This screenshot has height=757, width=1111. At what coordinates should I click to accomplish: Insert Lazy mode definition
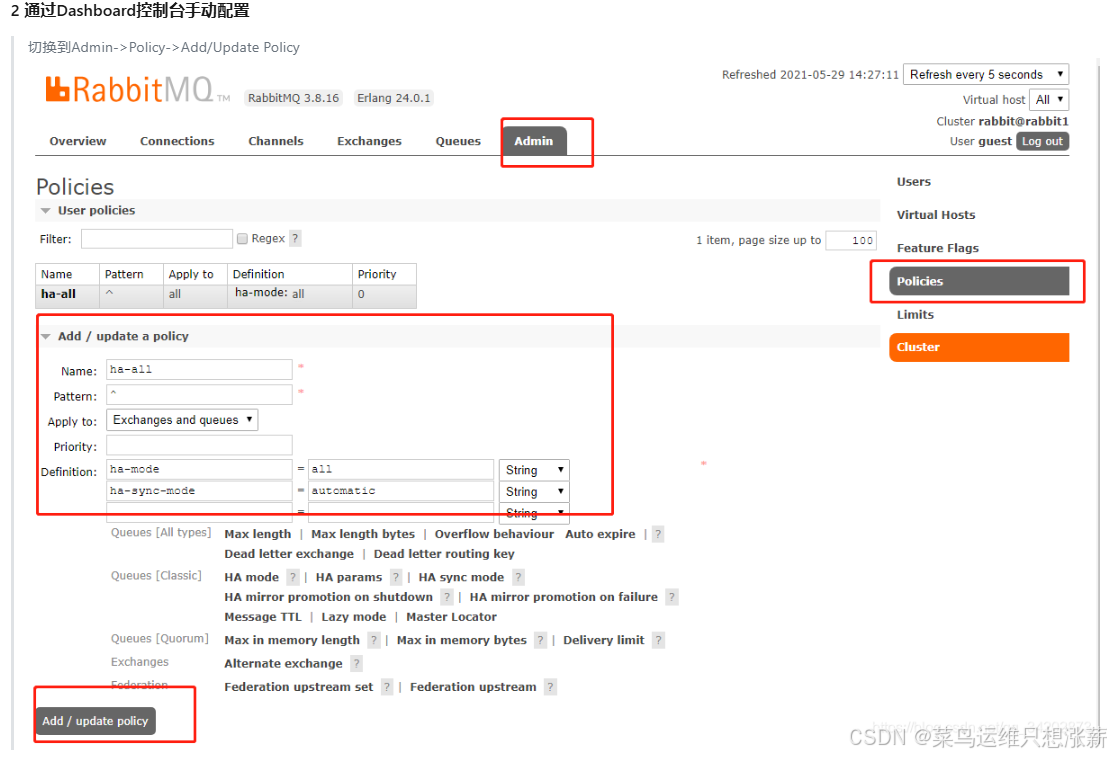(354, 617)
